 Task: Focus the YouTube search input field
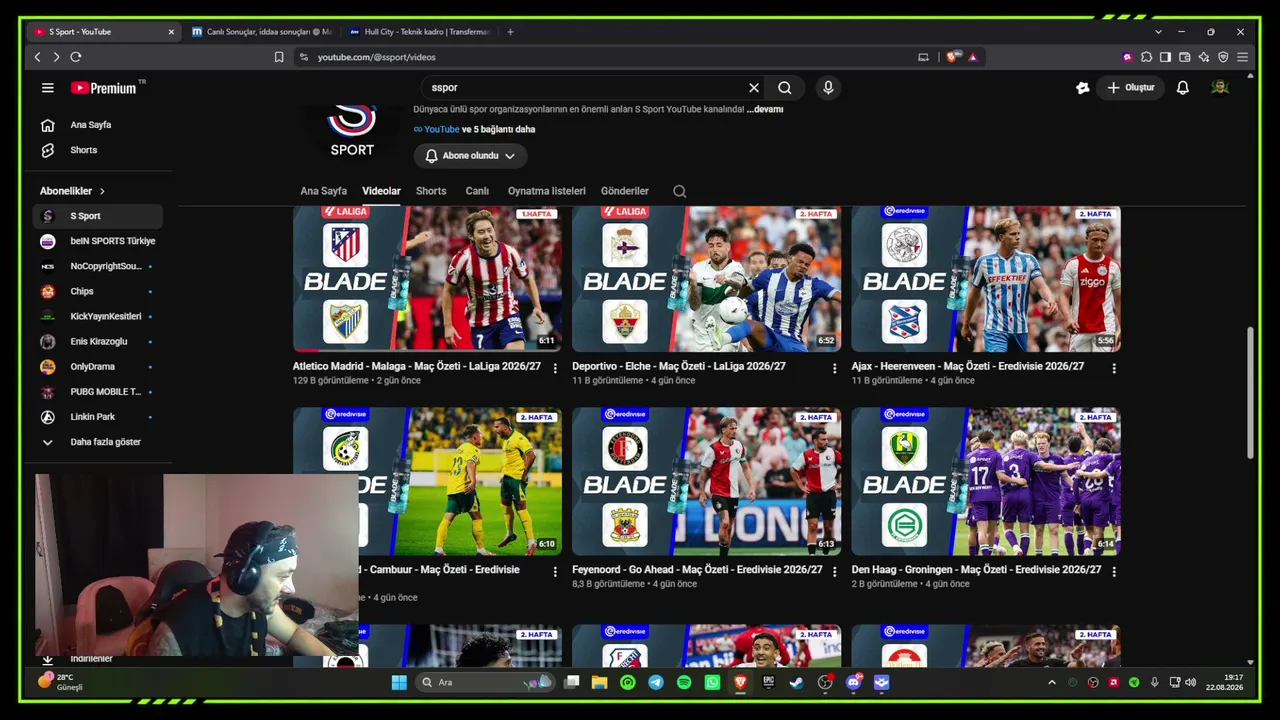tap(585, 88)
